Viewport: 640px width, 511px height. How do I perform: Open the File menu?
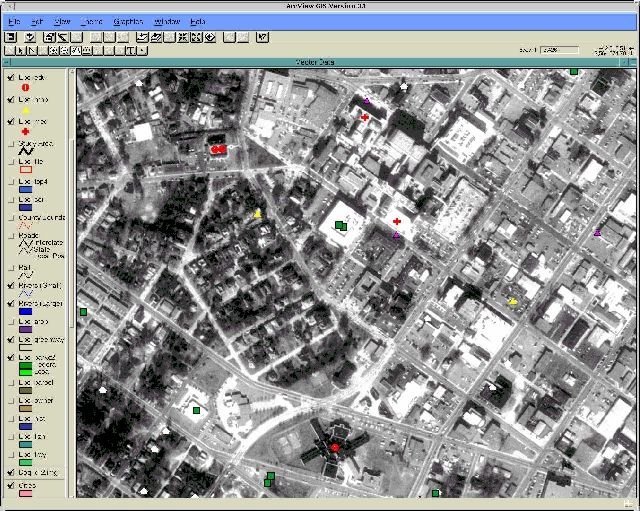(14, 22)
